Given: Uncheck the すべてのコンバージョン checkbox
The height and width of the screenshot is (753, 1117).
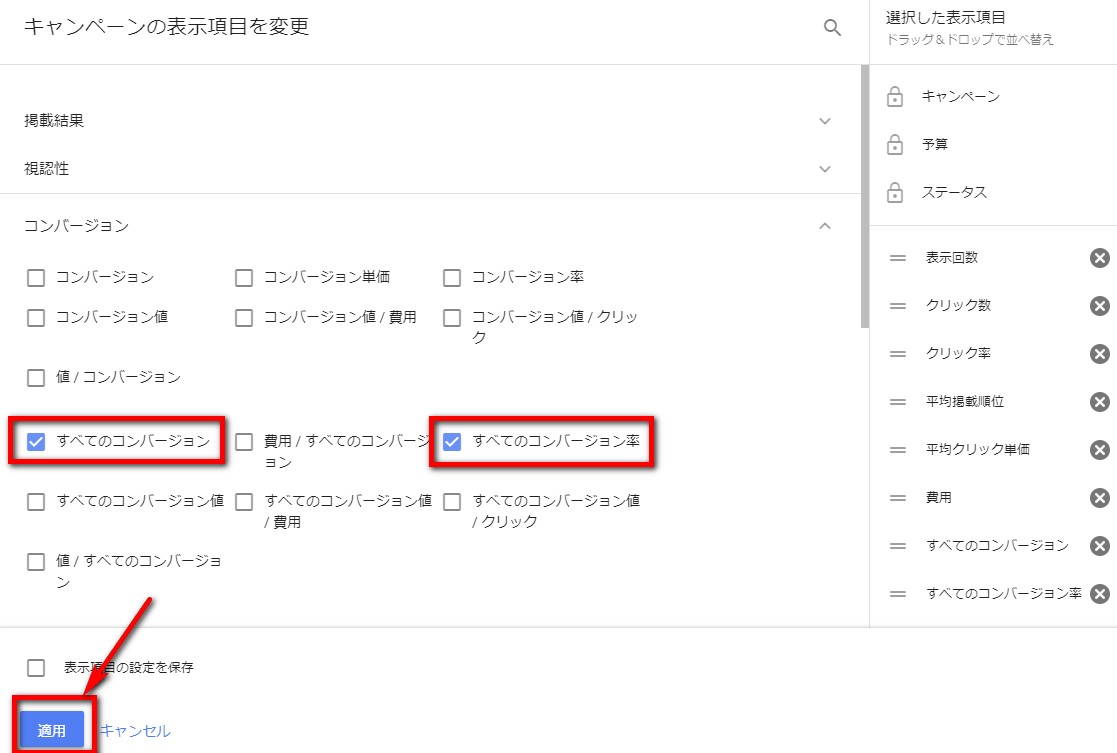Looking at the screenshot, I should coord(36,441).
